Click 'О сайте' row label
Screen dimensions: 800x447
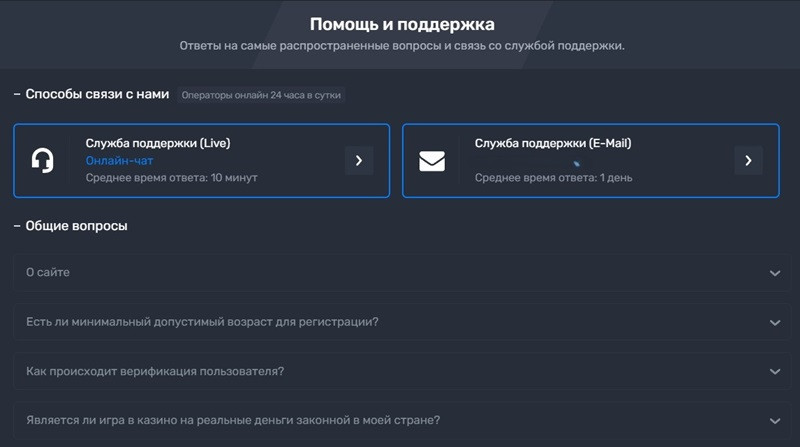(48, 272)
